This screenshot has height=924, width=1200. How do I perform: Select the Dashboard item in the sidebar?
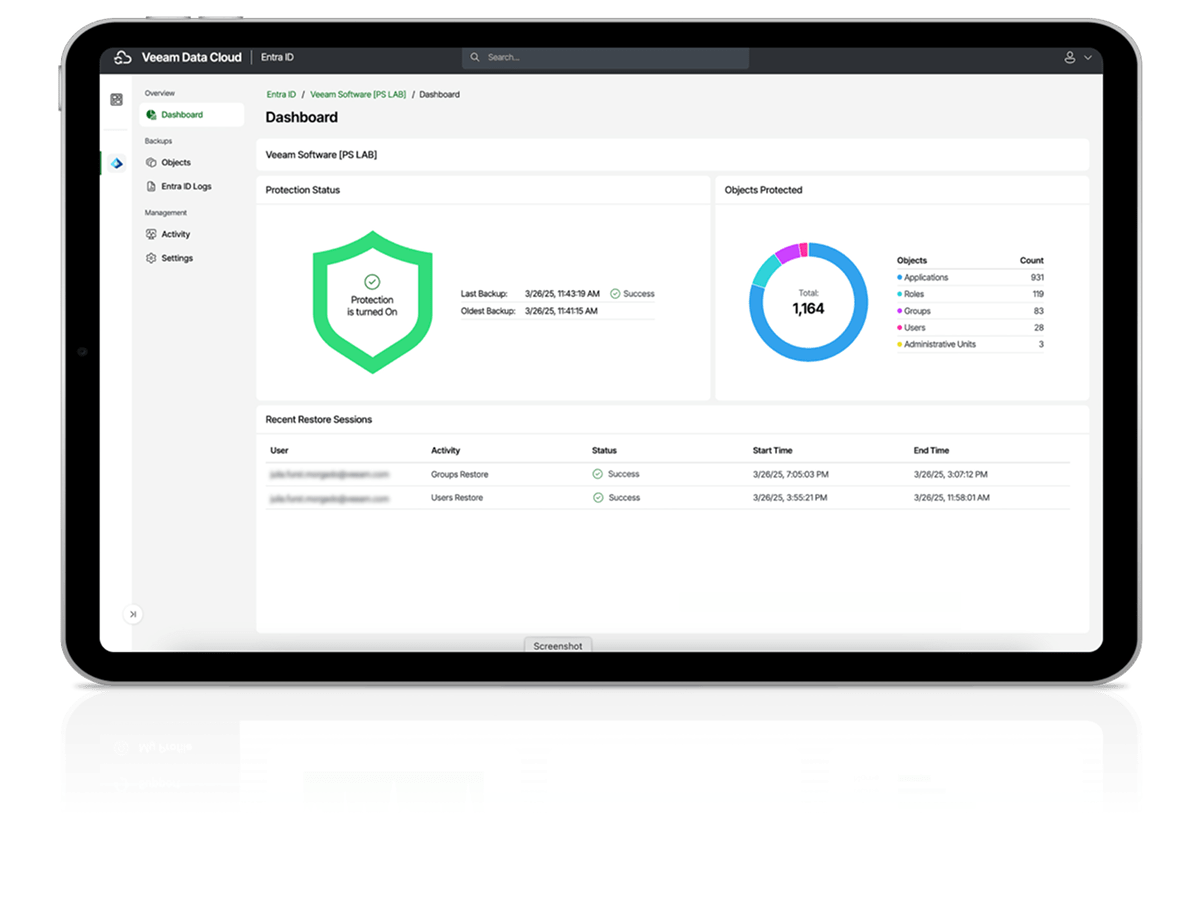[x=180, y=114]
